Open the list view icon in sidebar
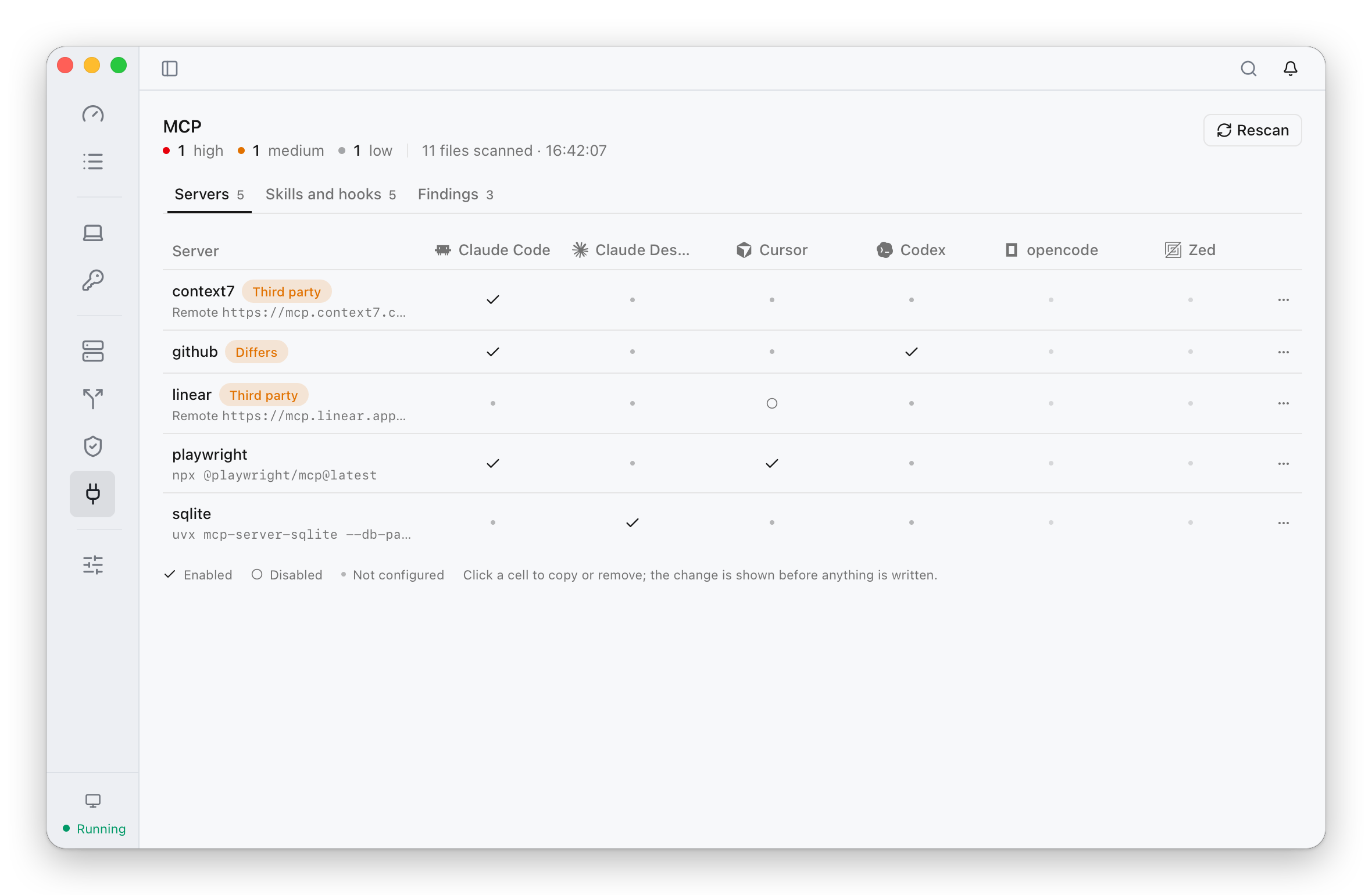This screenshot has height=895, width=1372. tap(93, 161)
